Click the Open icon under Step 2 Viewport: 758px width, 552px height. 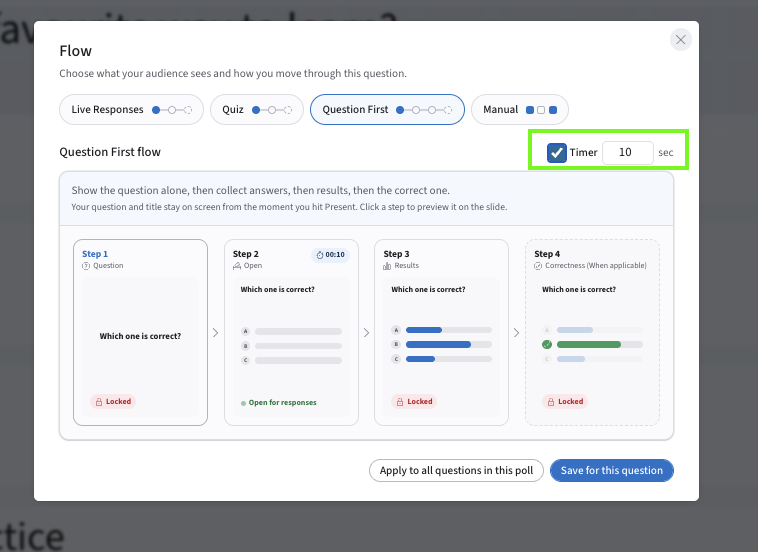tap(237, 266)
